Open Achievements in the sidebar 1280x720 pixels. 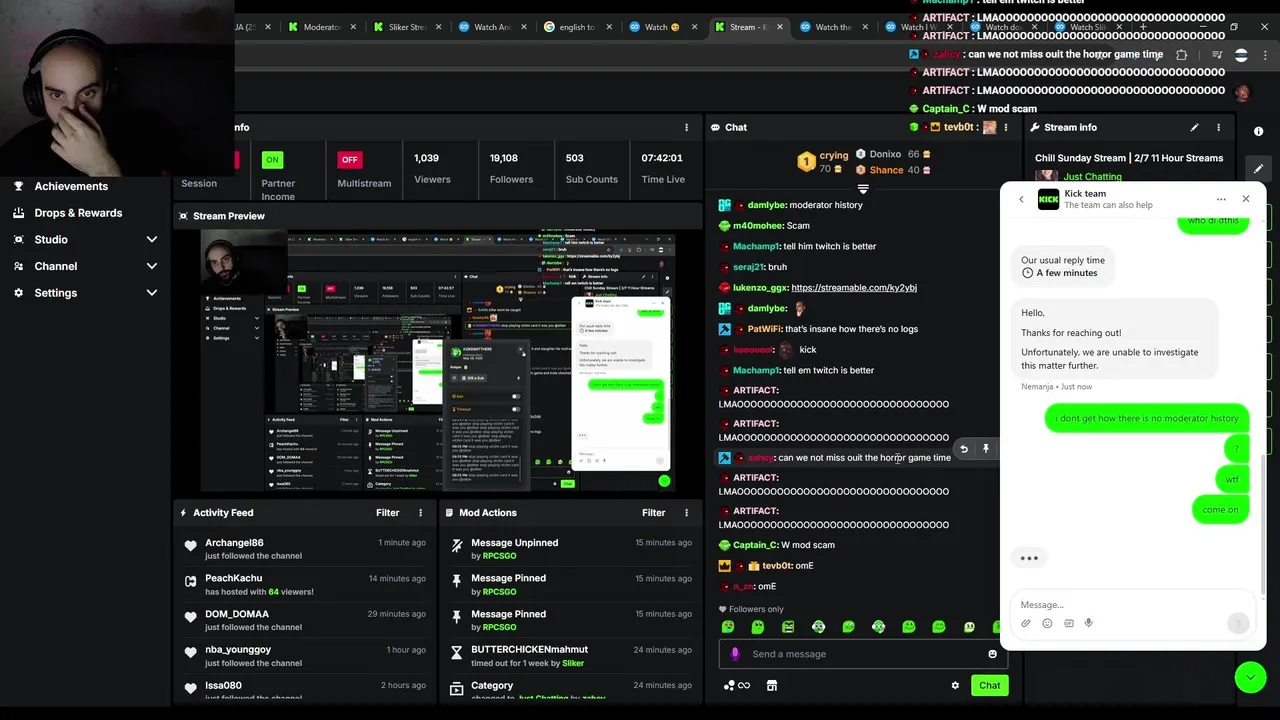71,186
